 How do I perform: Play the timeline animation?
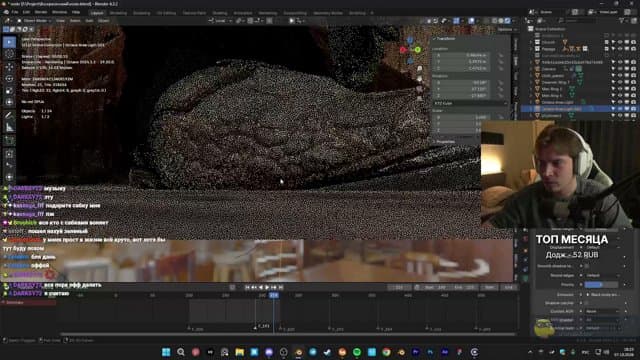point(267,287)
